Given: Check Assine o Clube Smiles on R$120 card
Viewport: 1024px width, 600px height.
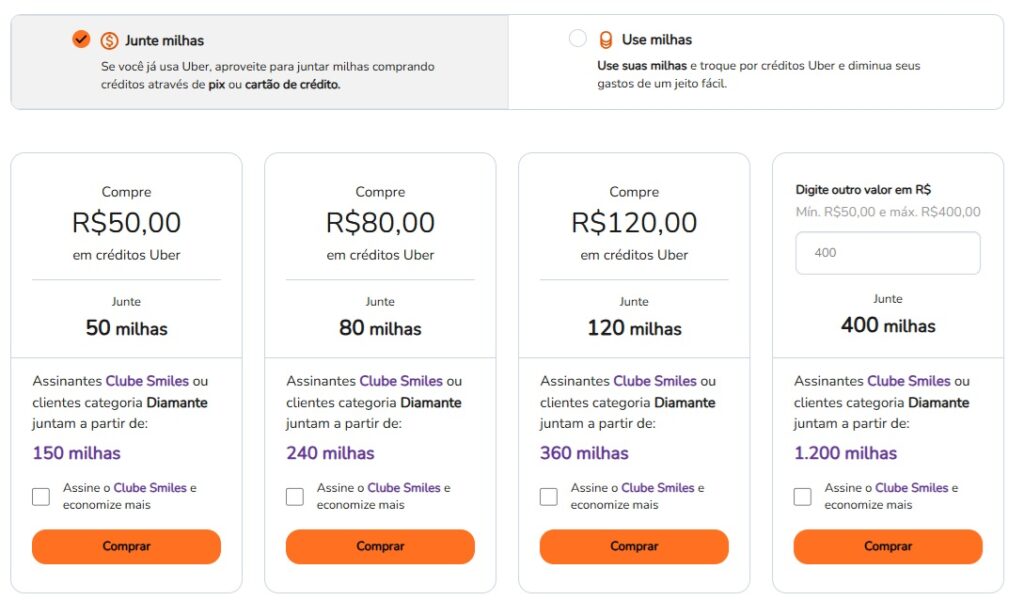Looking at the screenshot, I should click(x=549, y=496).
